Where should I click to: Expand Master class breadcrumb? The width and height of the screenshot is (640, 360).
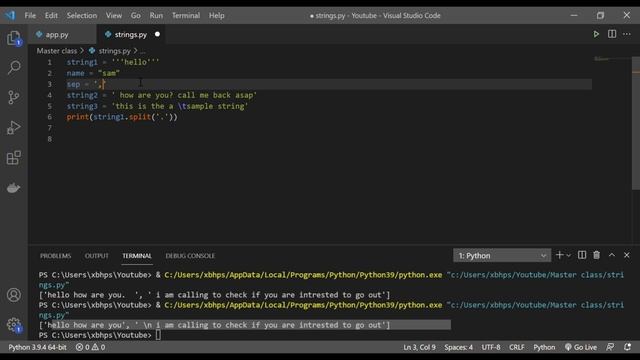tap(57, 51)
